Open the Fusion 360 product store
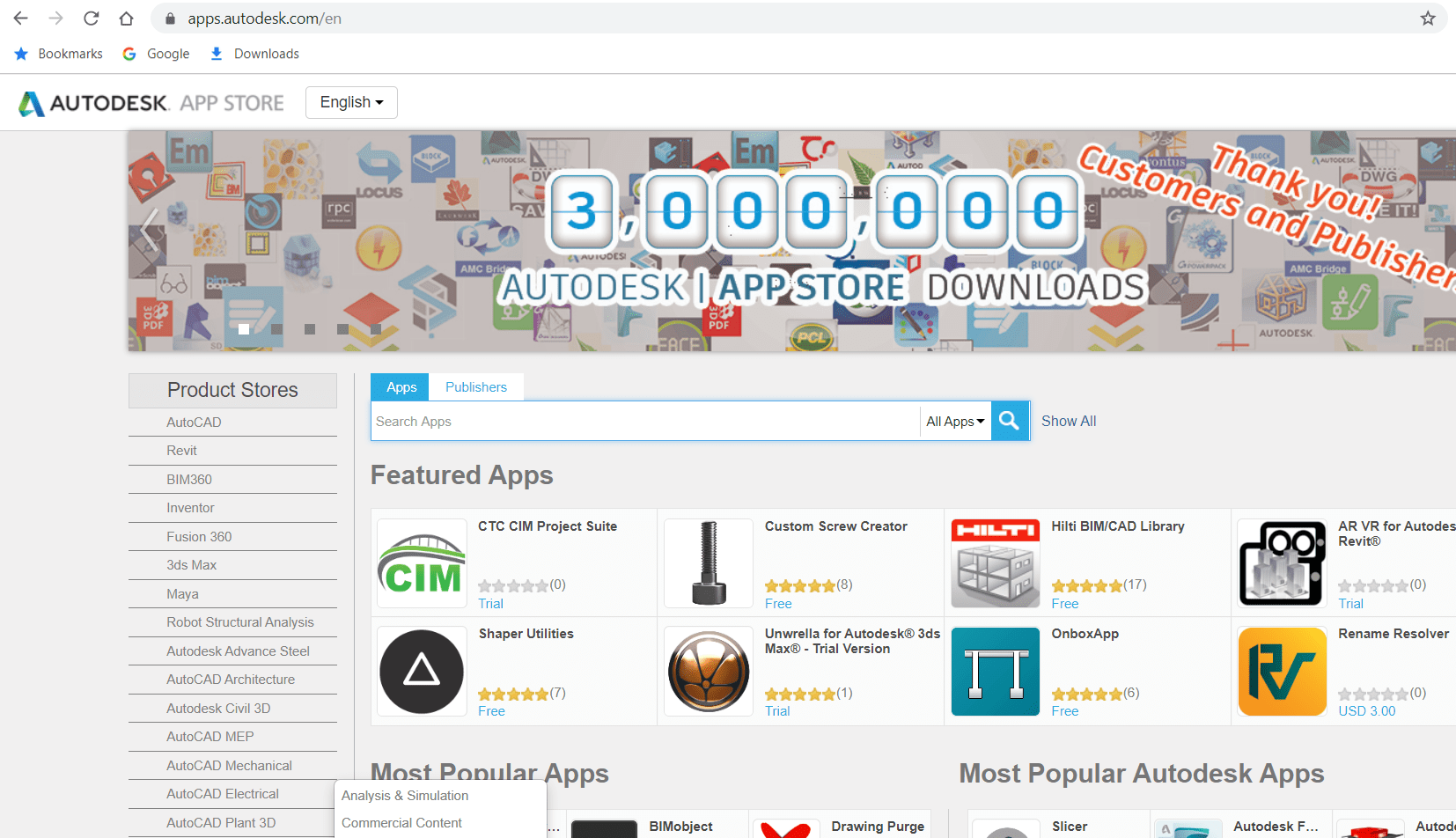This screenshot has width=1456, height=838. 232,537
